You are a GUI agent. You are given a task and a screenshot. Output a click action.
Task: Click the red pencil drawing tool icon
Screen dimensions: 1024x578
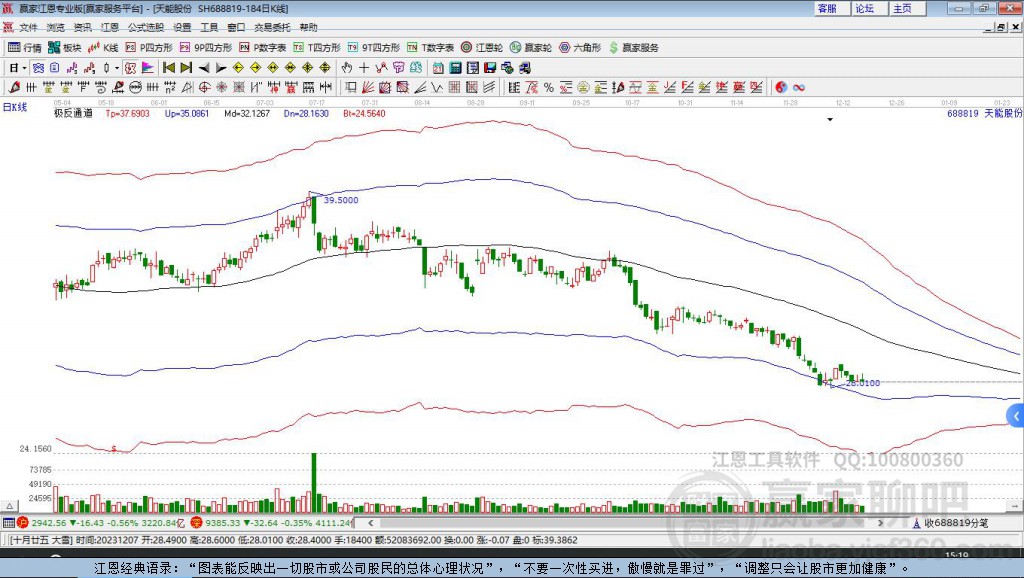[x=14, y=87]
